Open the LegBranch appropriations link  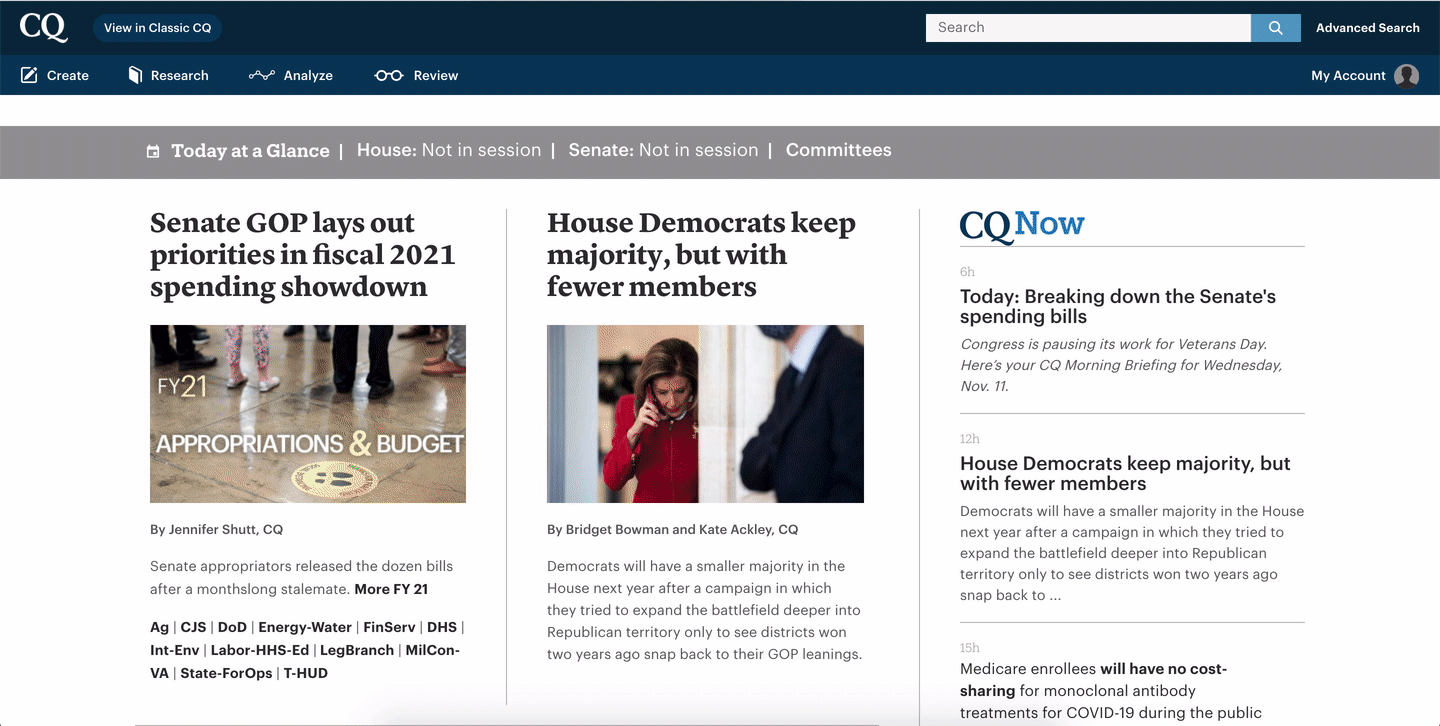tap(358, 650)
